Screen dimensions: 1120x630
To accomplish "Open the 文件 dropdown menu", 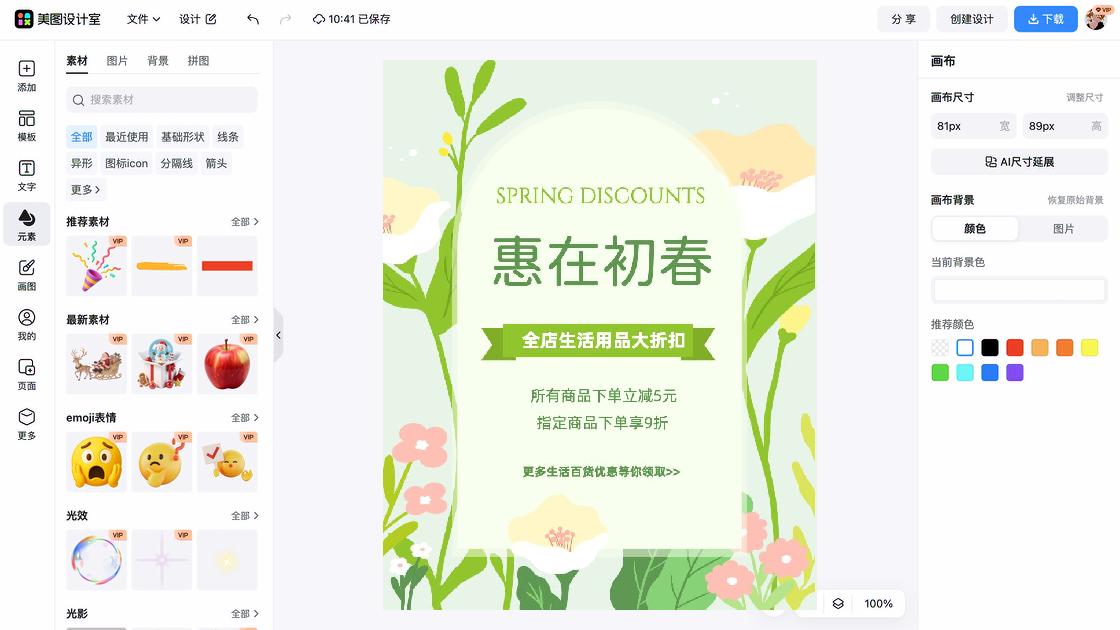I will pos(143,19).
